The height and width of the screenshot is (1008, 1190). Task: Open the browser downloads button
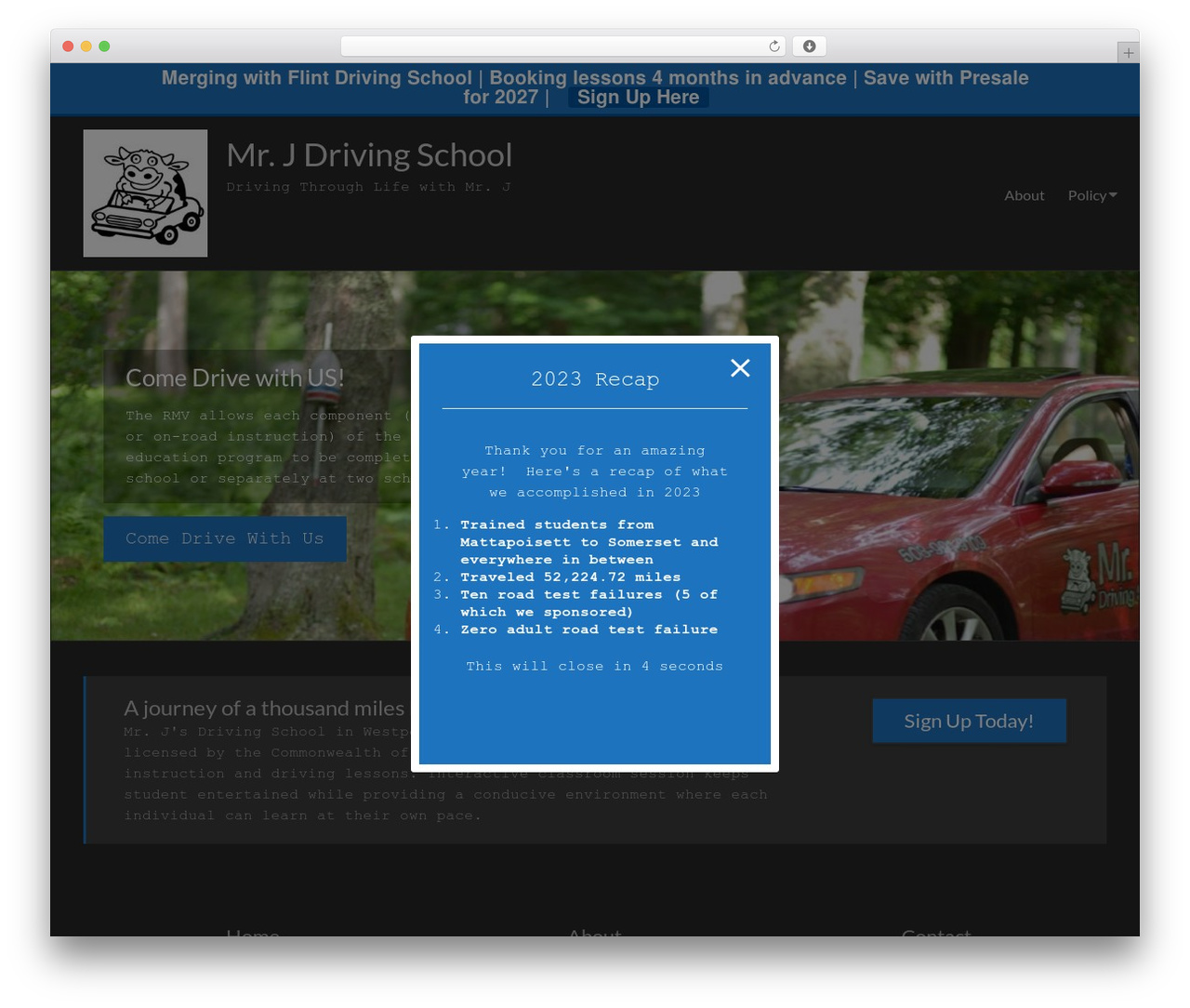click(x=809, y=46)
